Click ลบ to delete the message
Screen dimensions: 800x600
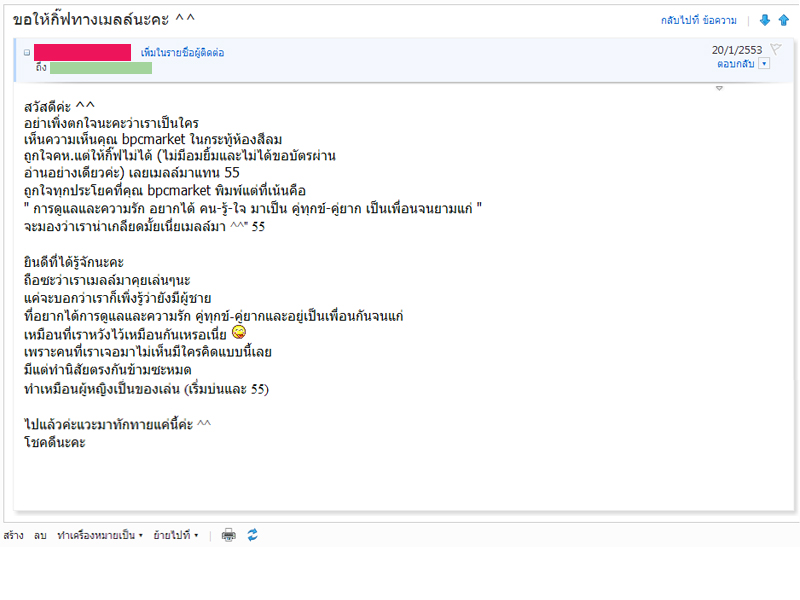pyautogui.click(x=40, y=535)
